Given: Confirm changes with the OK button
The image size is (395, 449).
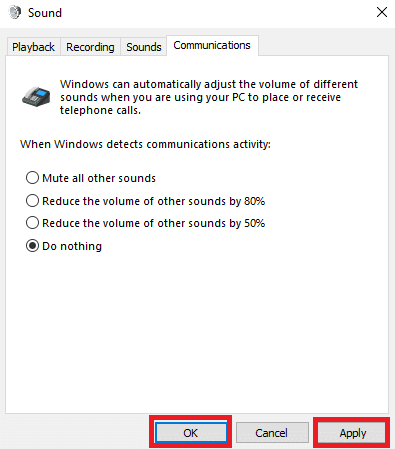Looking at the screenshot, I should pyautogui.click(x=191, y=433).
